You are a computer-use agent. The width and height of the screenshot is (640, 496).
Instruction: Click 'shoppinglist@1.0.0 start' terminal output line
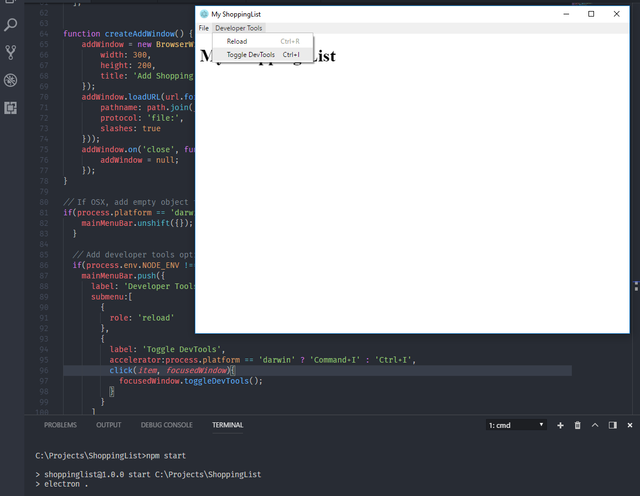tap(148, 474)
